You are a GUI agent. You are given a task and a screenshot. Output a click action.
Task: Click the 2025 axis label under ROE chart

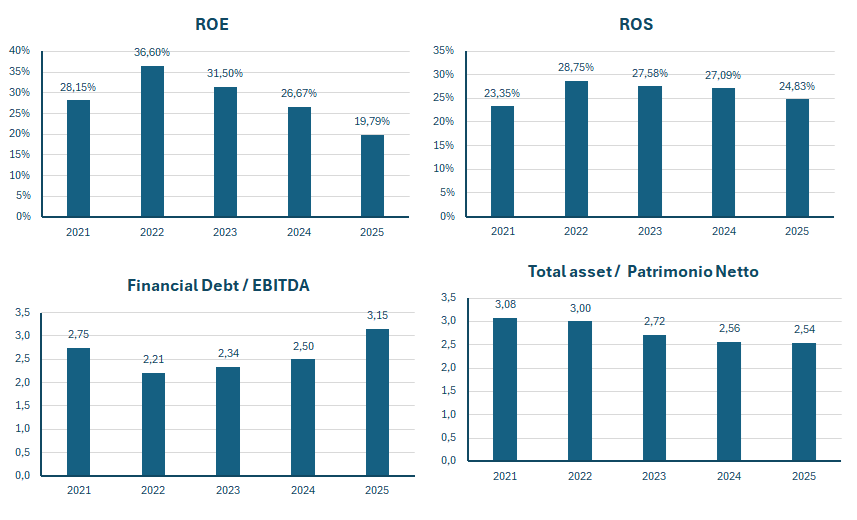pyautogui.click(x=372, y=232)
